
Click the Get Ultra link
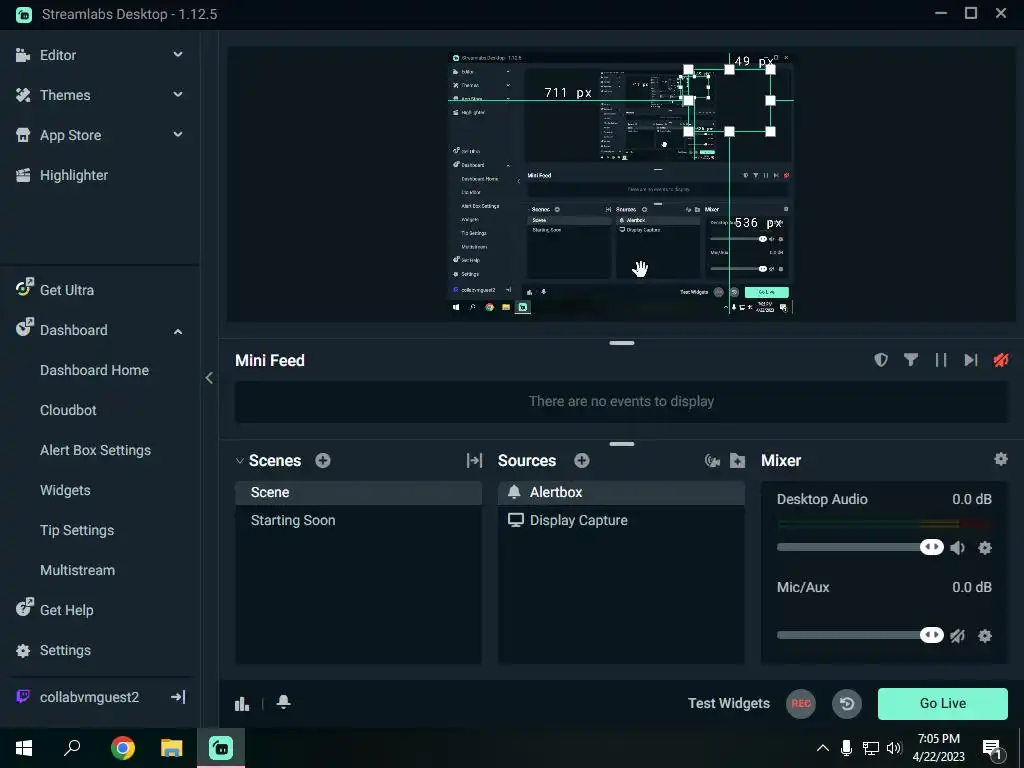pyautogui.click(x=67, y=290)
